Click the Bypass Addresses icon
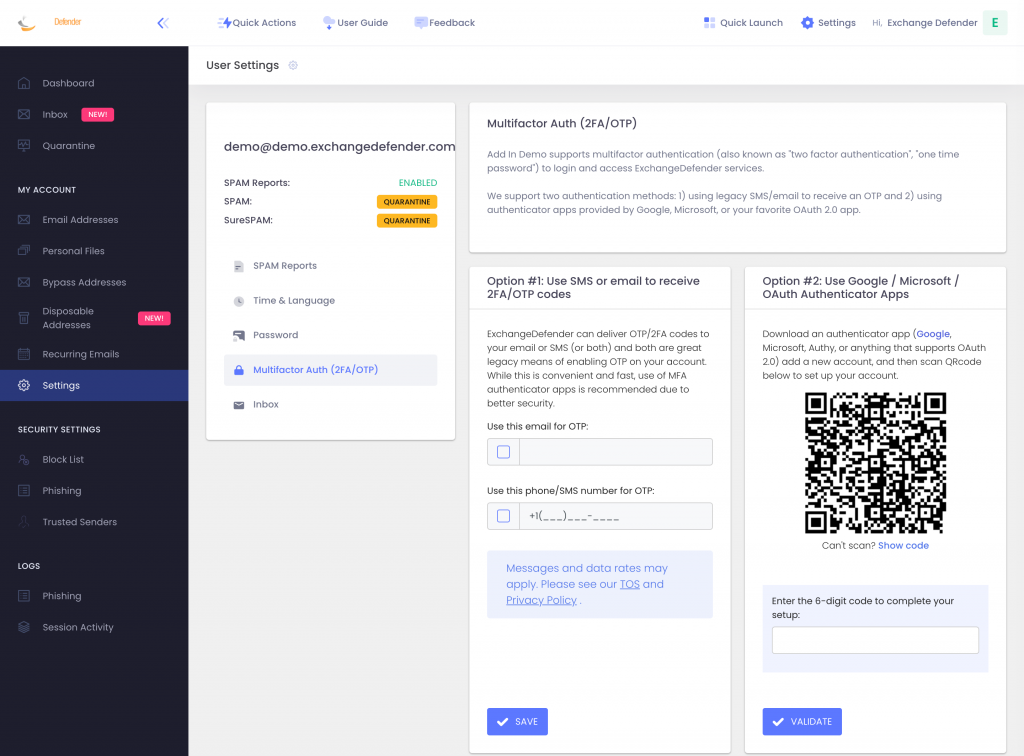 24,282
